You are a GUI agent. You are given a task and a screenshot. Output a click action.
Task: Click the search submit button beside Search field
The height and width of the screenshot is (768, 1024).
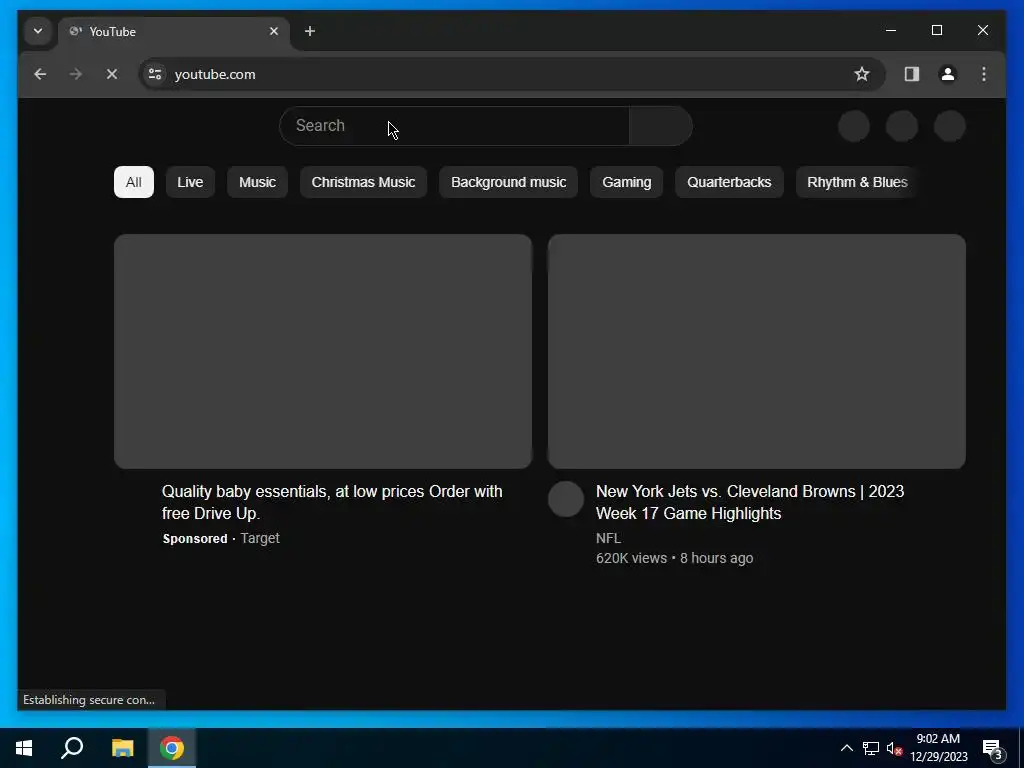click(x=660, y=126)
